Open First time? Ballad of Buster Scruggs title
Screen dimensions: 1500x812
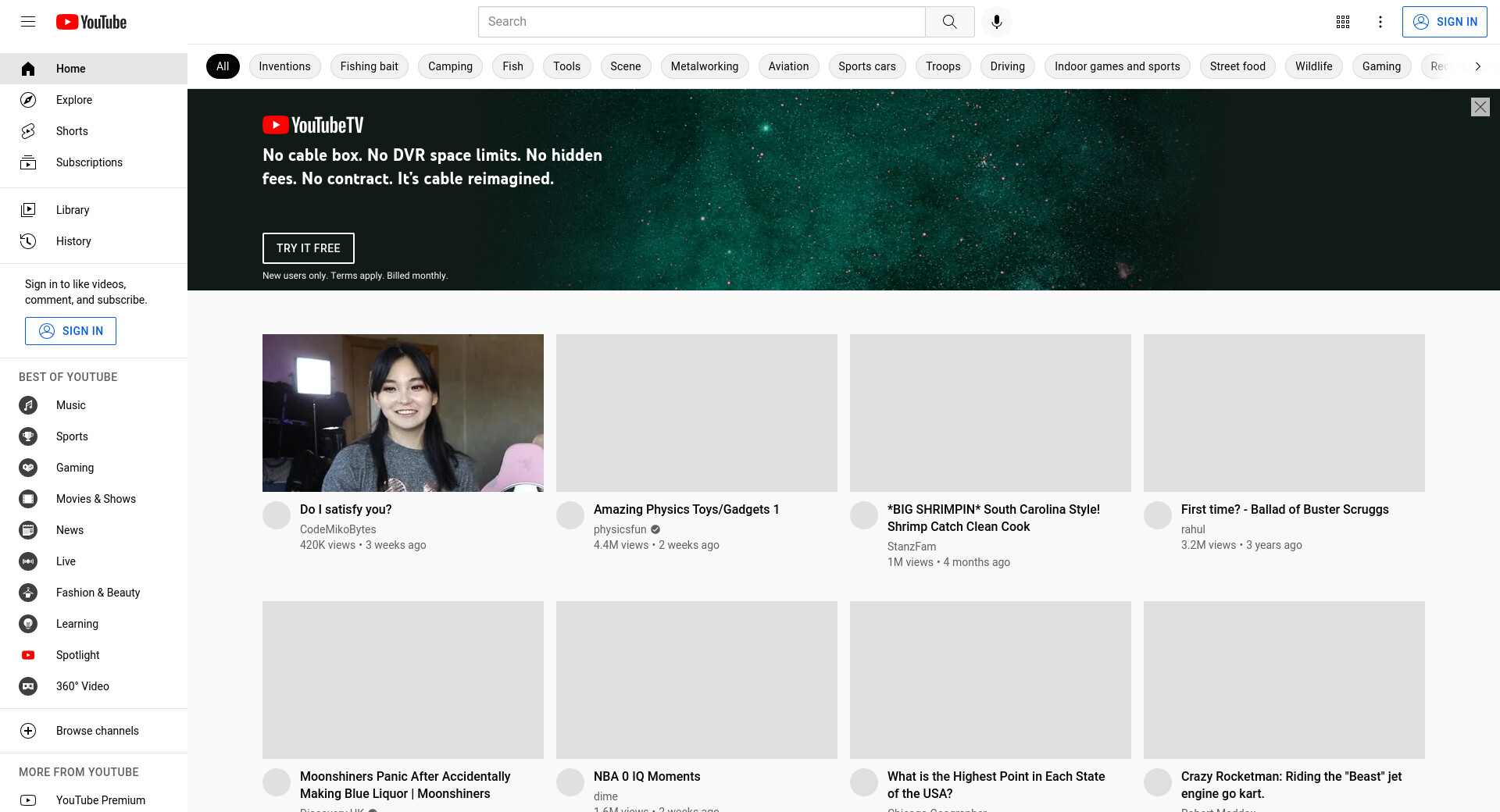(x=1285, y=509)
